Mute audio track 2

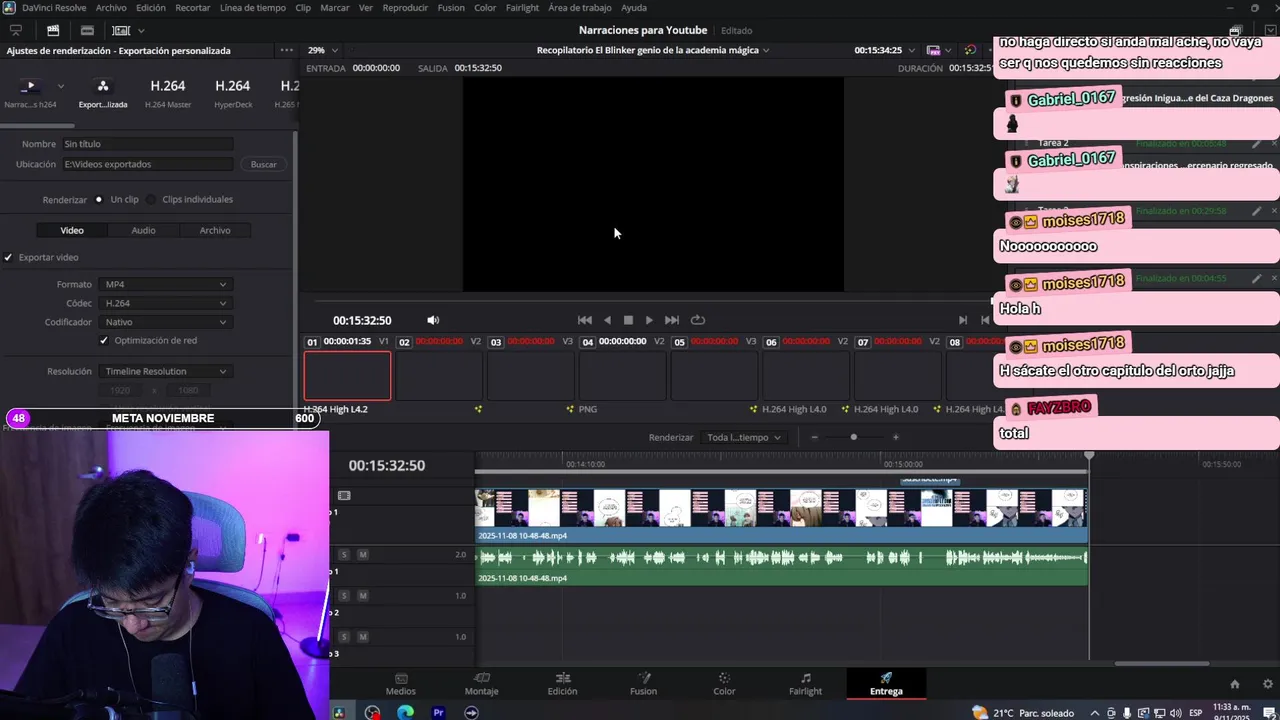(363, 595)
